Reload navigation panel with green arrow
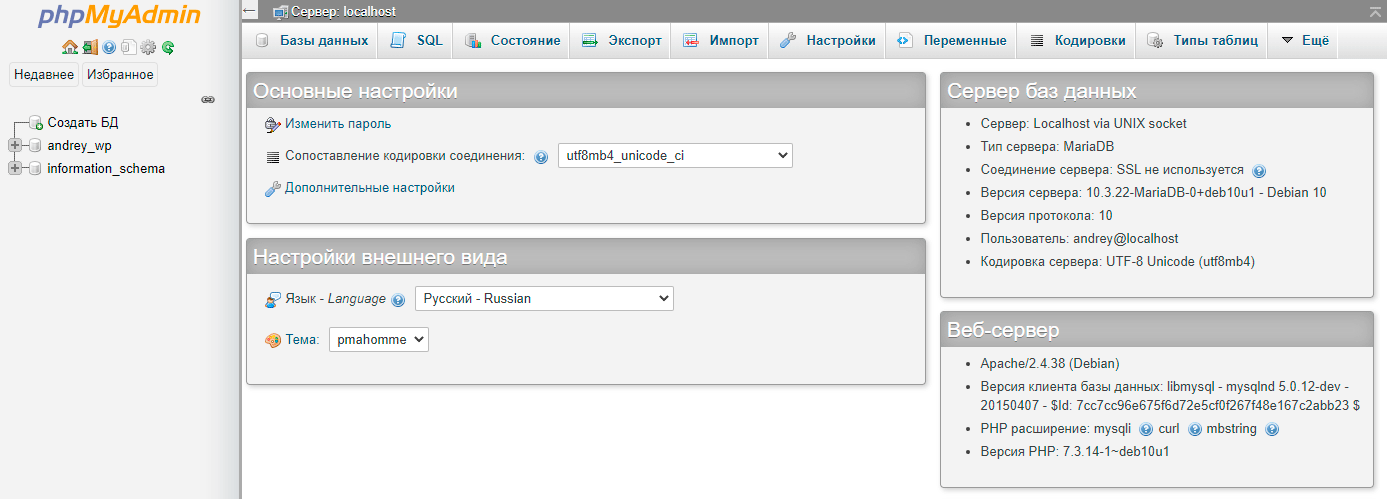The height and width of the screenshot is (499, 1387). point(168,47)
